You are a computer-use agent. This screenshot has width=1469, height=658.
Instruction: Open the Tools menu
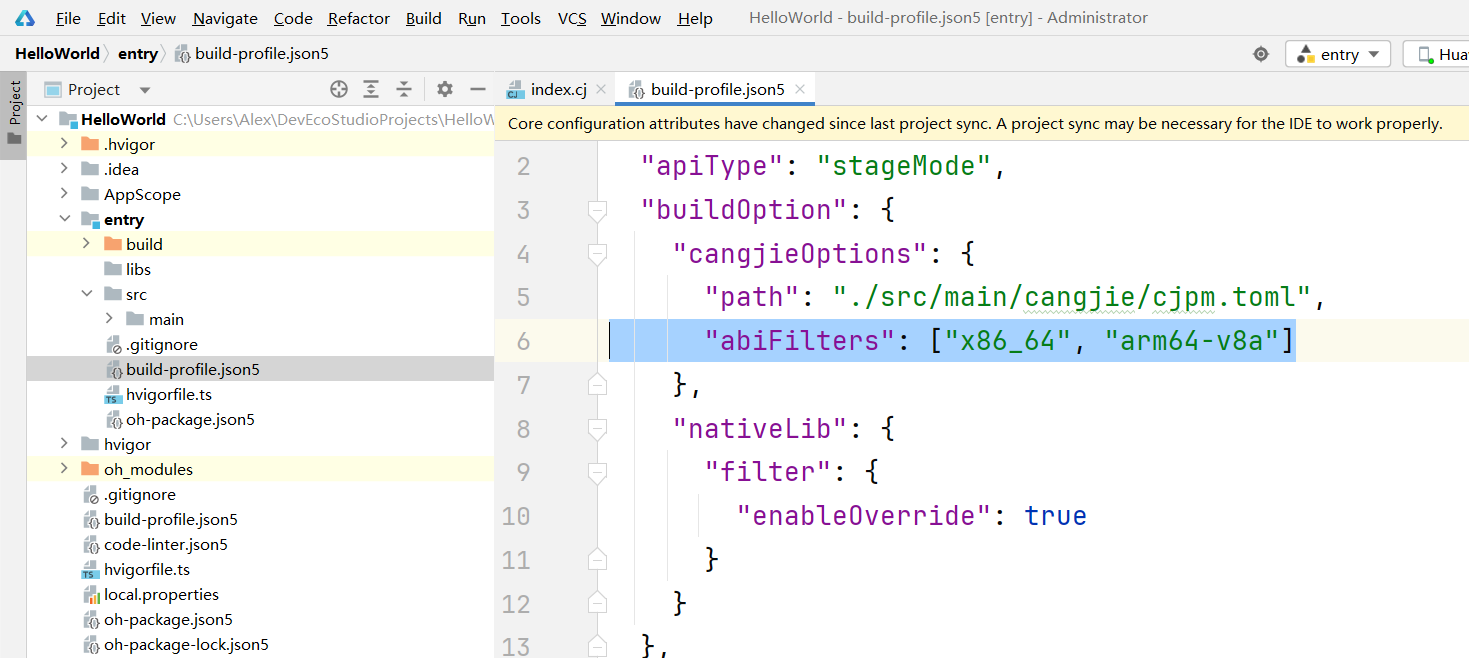[521, 18]
